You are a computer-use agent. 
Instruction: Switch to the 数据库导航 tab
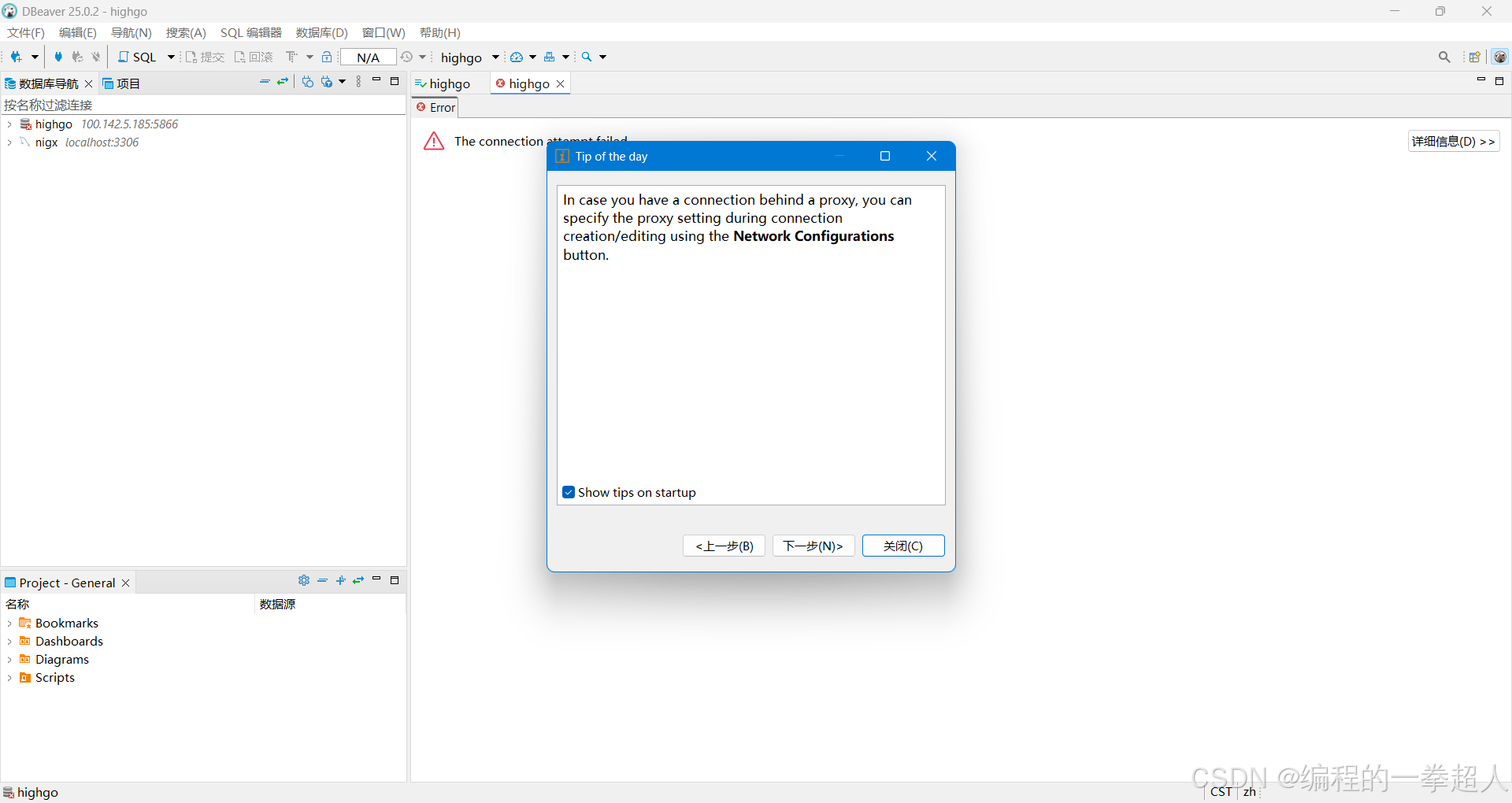tap(42, 83)
